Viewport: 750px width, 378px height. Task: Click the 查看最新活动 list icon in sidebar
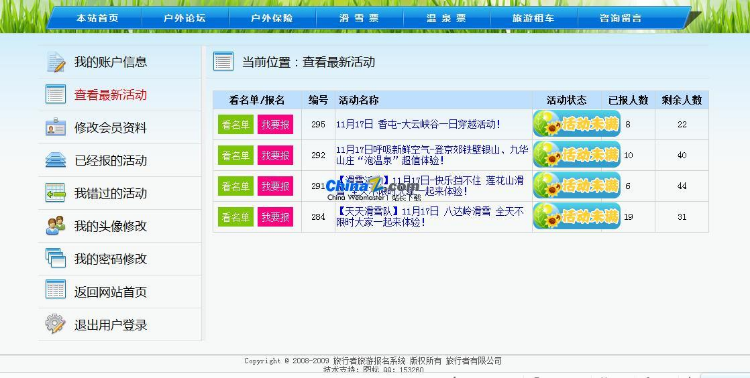[55, 94]
